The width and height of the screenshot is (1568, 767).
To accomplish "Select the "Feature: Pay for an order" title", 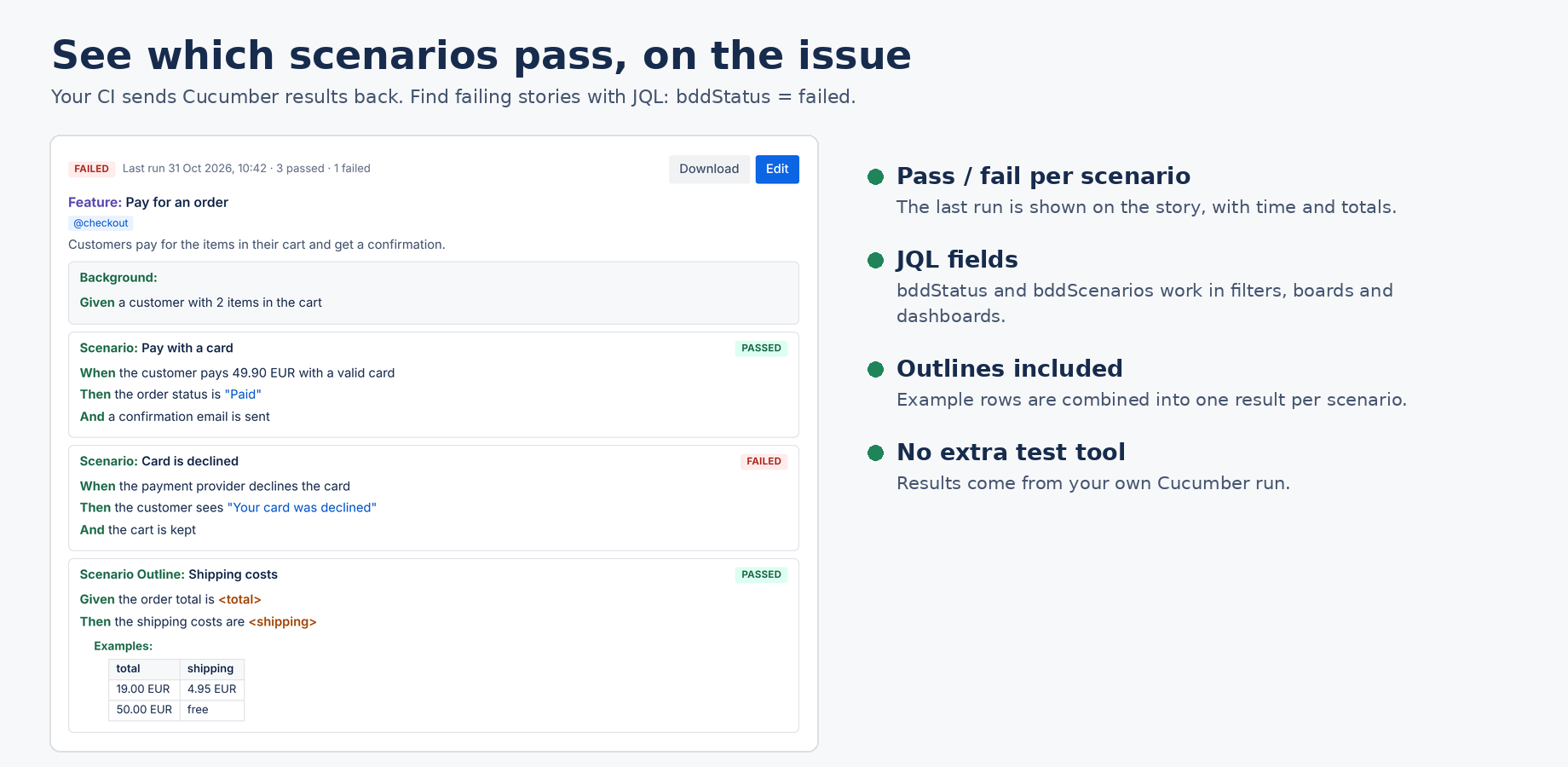I will [148, 202].
